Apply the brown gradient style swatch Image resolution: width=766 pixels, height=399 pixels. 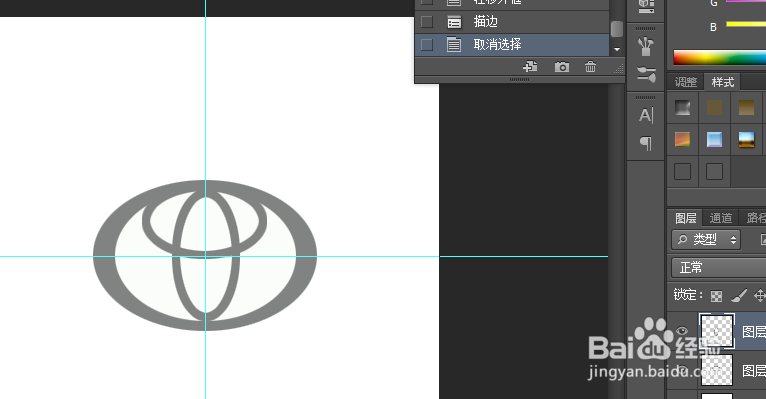point(746,108)
